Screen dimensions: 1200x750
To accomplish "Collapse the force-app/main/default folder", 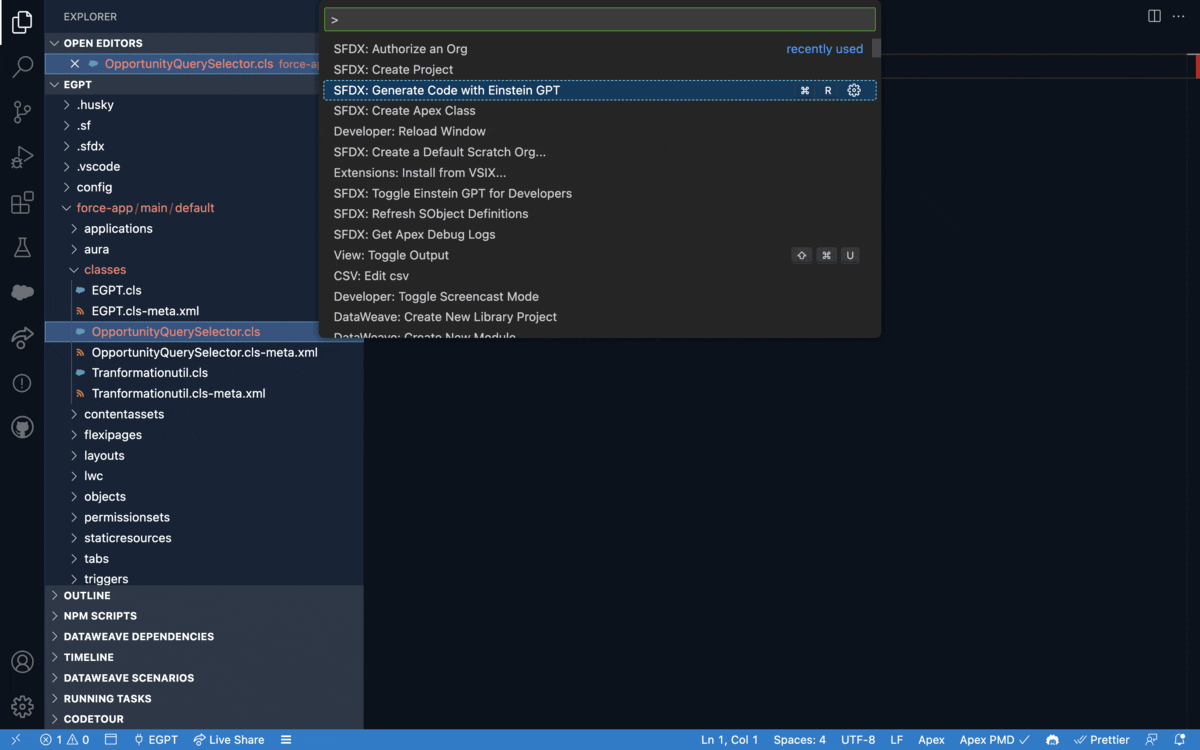I will 145,208.
